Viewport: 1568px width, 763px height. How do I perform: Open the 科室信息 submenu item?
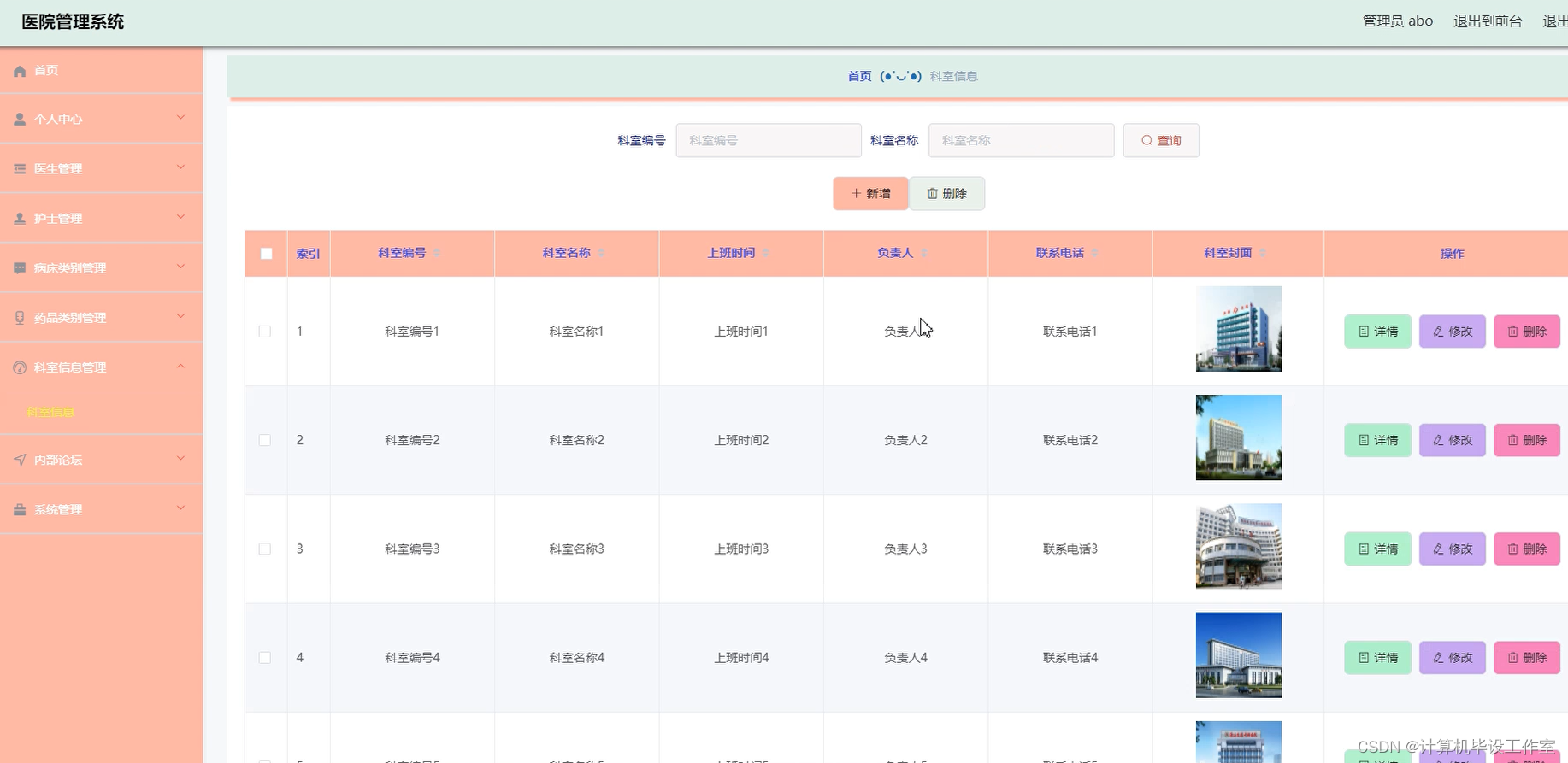pos(50,412)
